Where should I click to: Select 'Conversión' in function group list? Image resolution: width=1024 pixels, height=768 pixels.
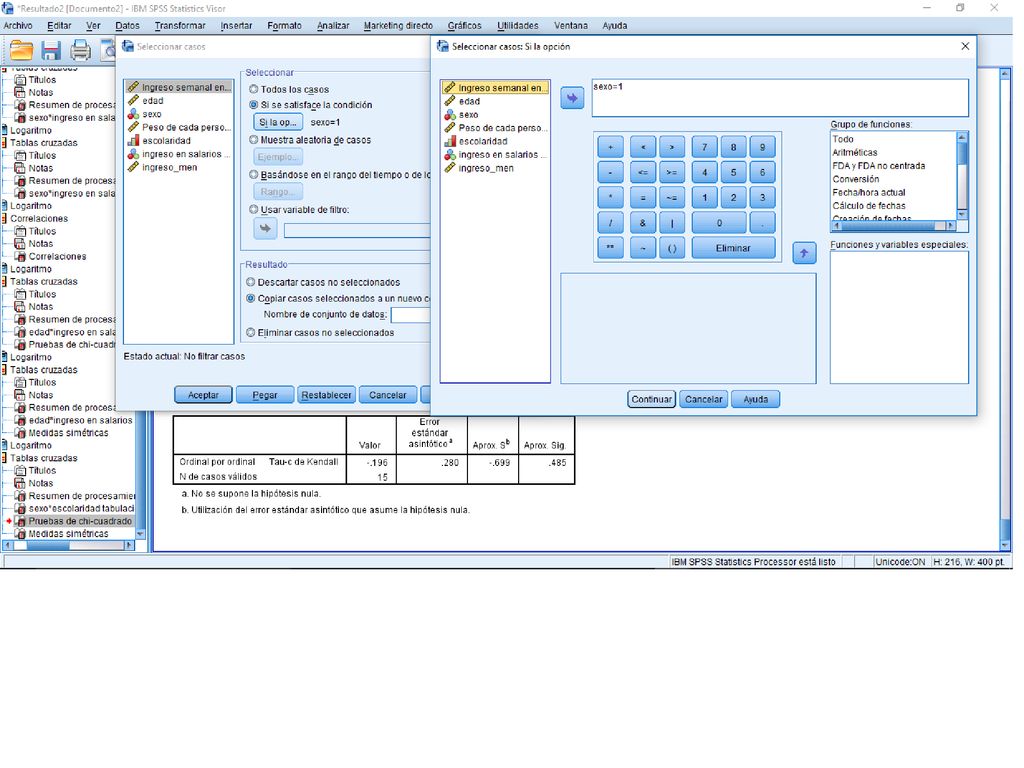coord(856,179)
